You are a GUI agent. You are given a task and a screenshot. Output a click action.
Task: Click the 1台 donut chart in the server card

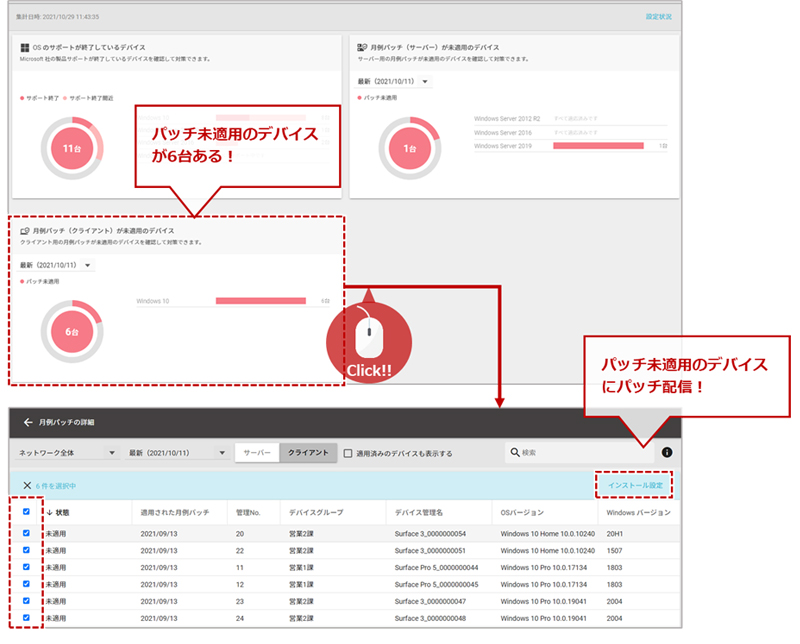click(410, 148)
